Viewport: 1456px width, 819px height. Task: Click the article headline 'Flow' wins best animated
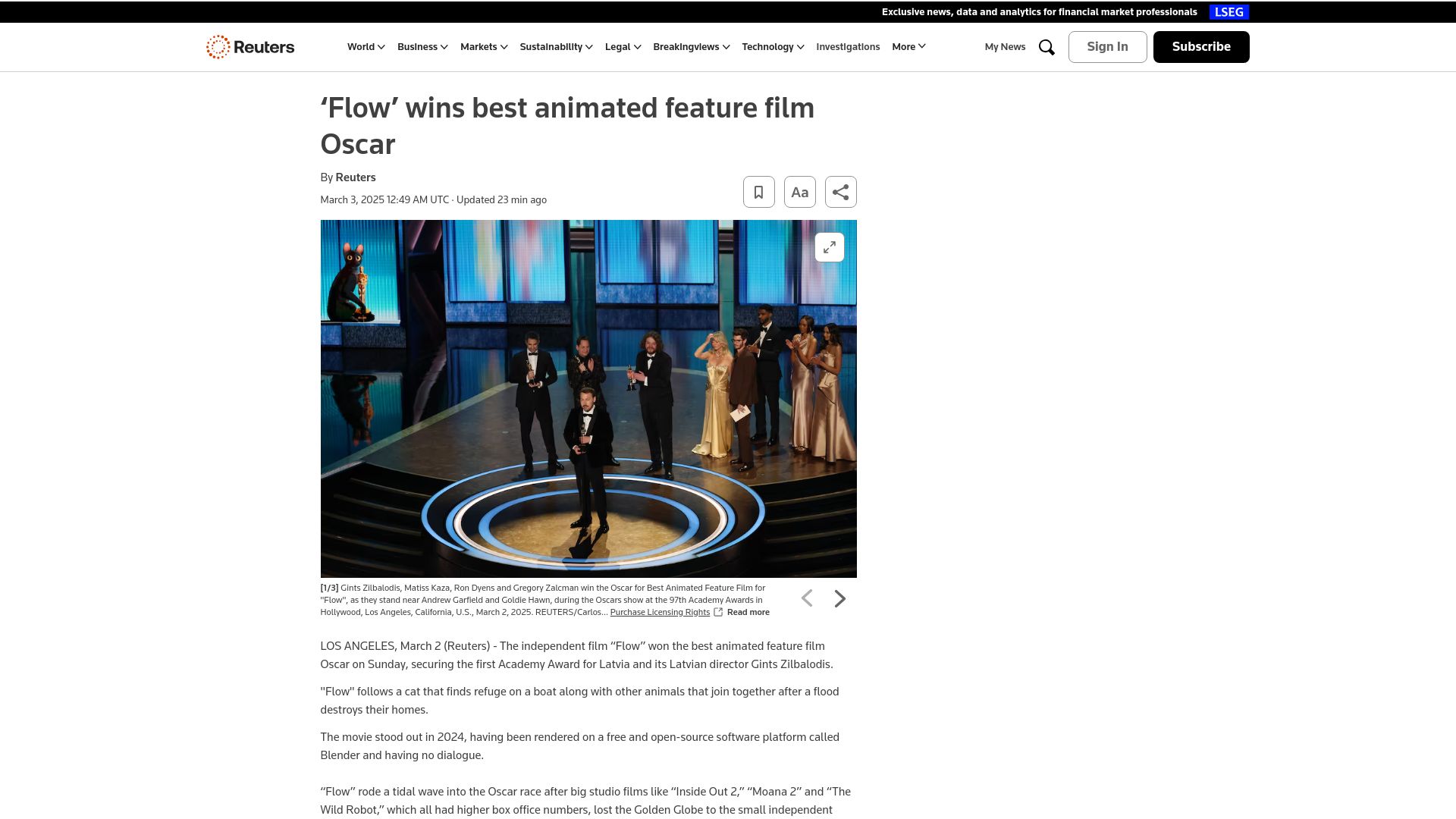pyautogui.click(x=567, y=126)
